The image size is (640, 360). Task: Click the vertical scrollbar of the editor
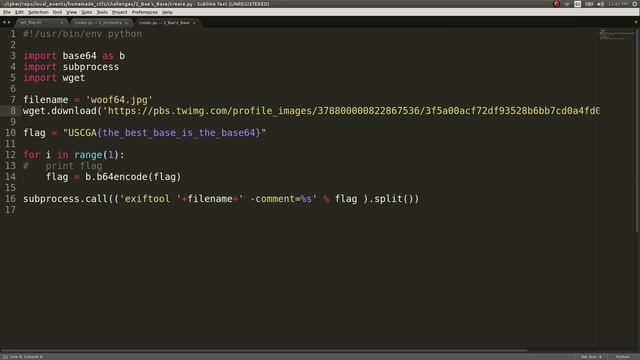638,131
